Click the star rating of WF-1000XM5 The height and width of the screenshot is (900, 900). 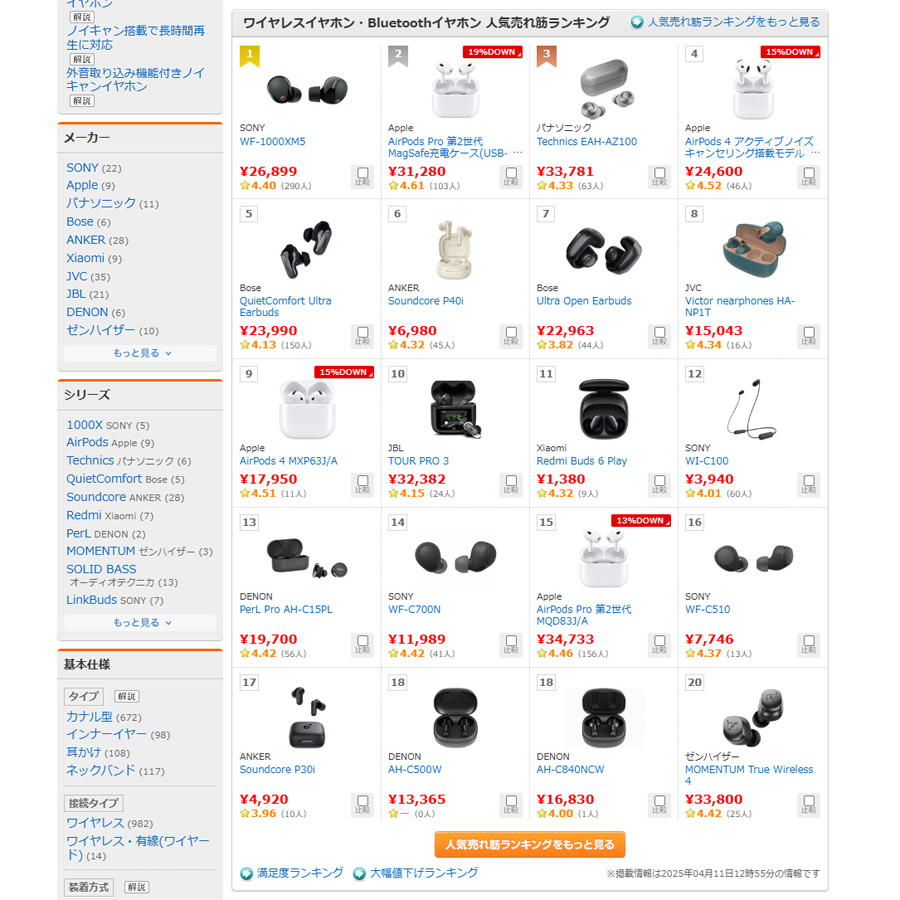pyautogui.click(x=258, y=185)
